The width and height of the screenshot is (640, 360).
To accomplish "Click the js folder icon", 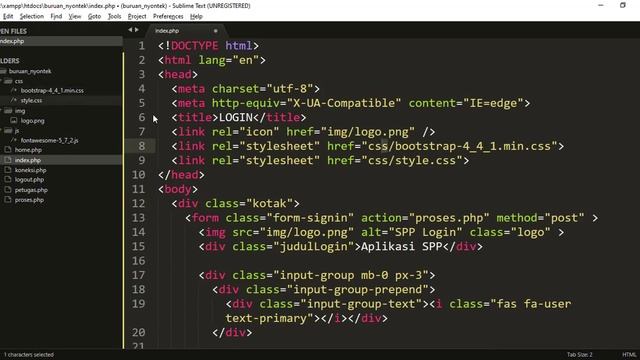I will click(x=8, y=131).
